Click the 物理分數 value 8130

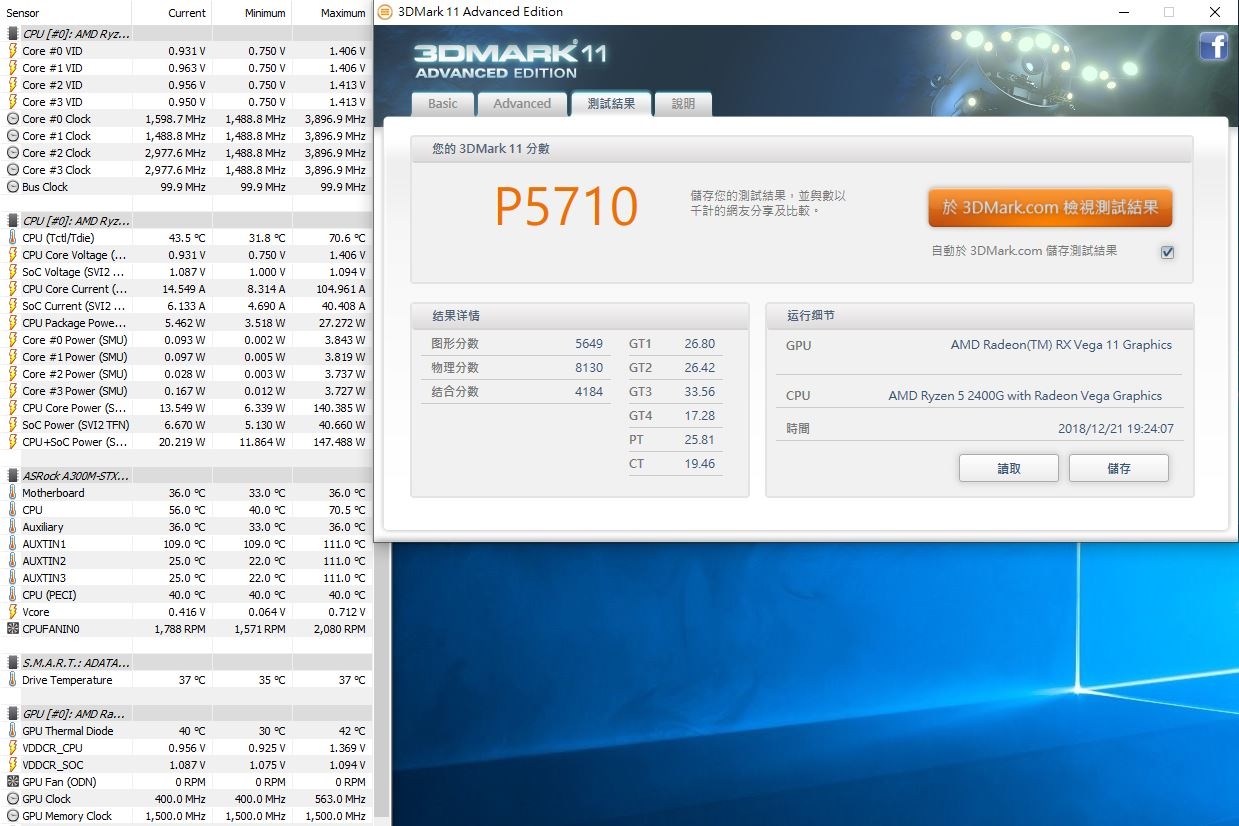pyautogui.click(x=589, y=368)
